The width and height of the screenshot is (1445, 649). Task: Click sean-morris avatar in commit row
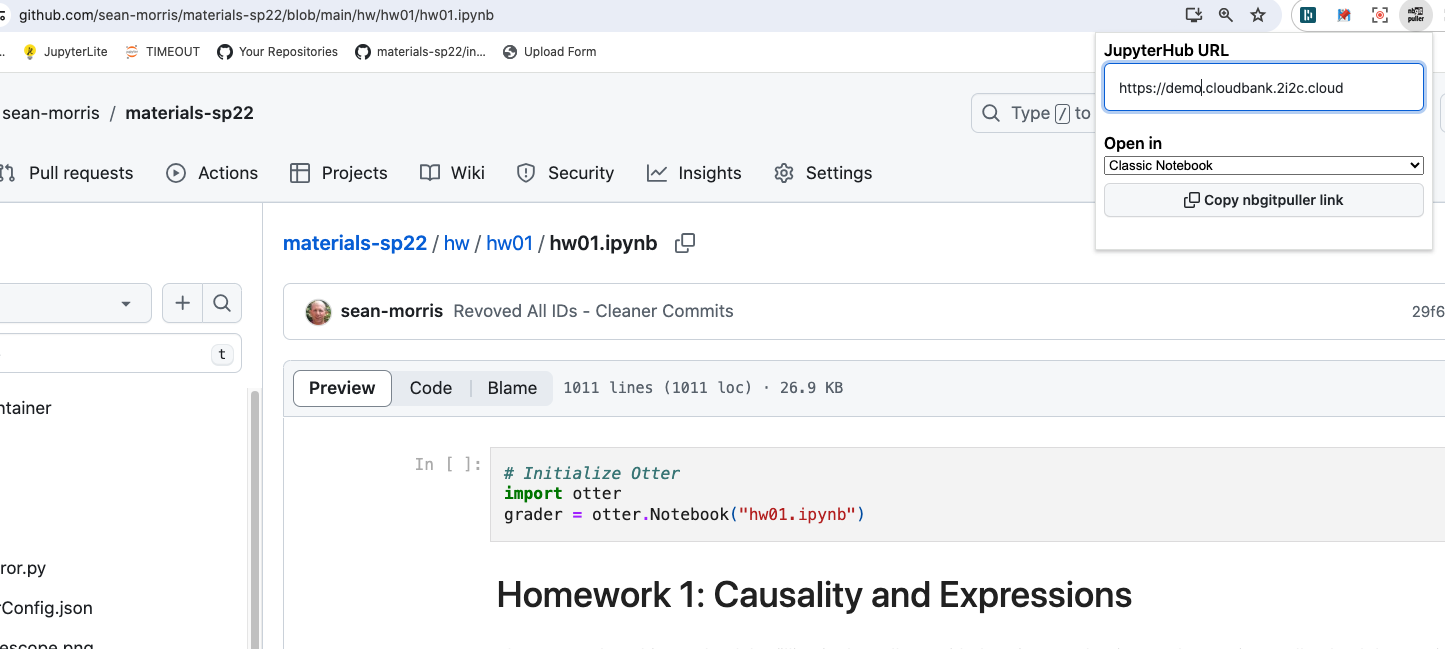318,311
